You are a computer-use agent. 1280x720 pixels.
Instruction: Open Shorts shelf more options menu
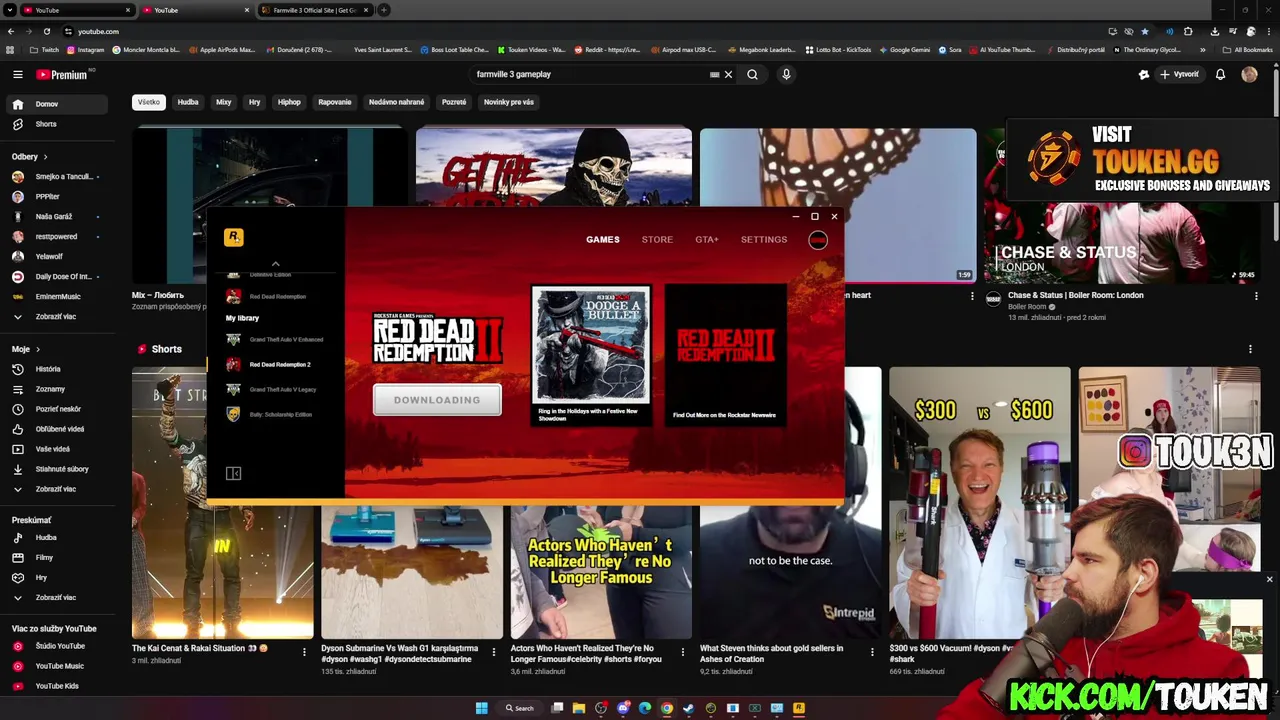pyautogui.click(x=1250, y=349)
